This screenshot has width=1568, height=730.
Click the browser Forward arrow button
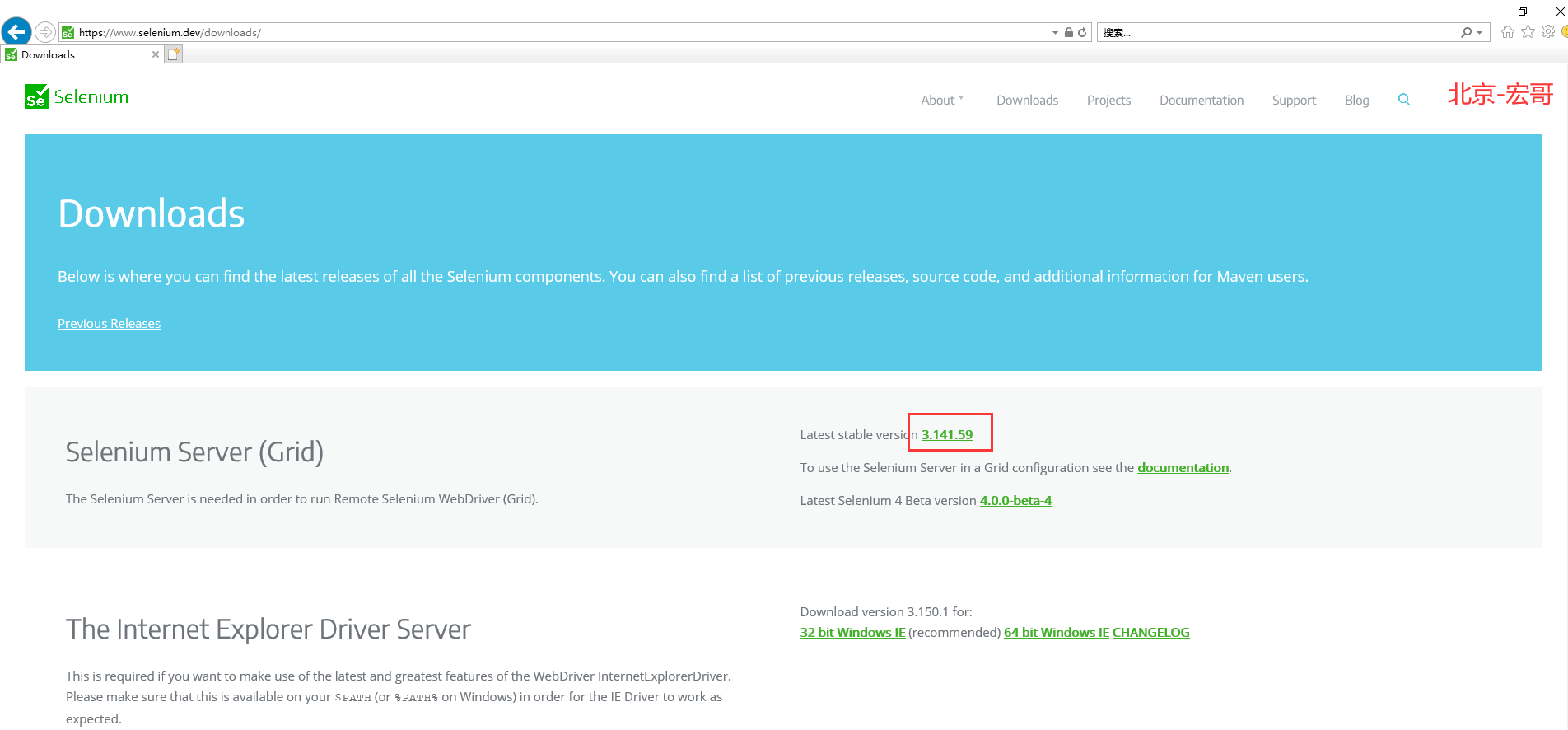point(45,32)
